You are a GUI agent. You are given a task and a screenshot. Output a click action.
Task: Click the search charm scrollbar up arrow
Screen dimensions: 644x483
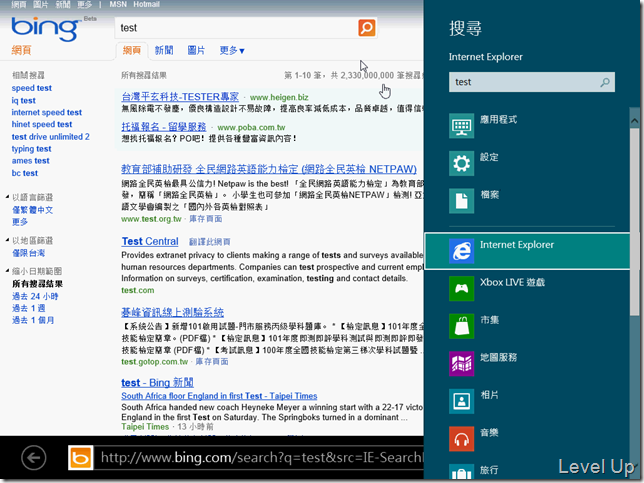point(635,121)
